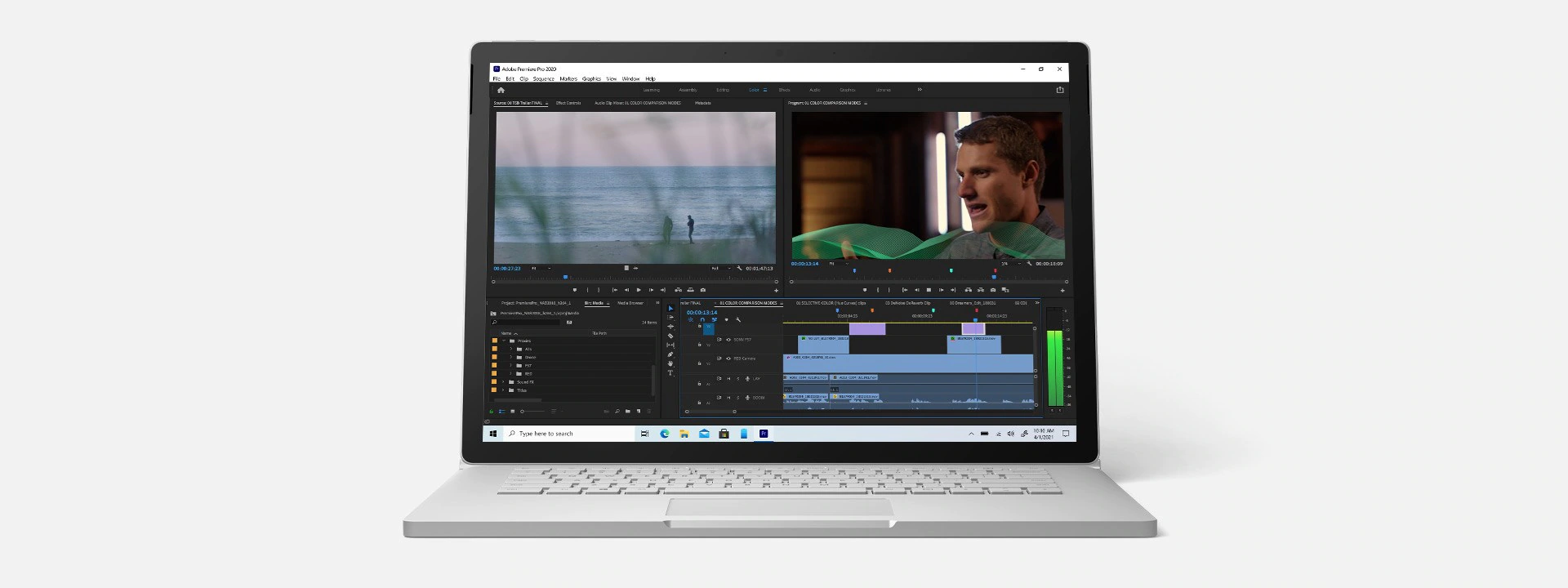Select the Hand tool
1568x588 pixels.
[670, 364]
